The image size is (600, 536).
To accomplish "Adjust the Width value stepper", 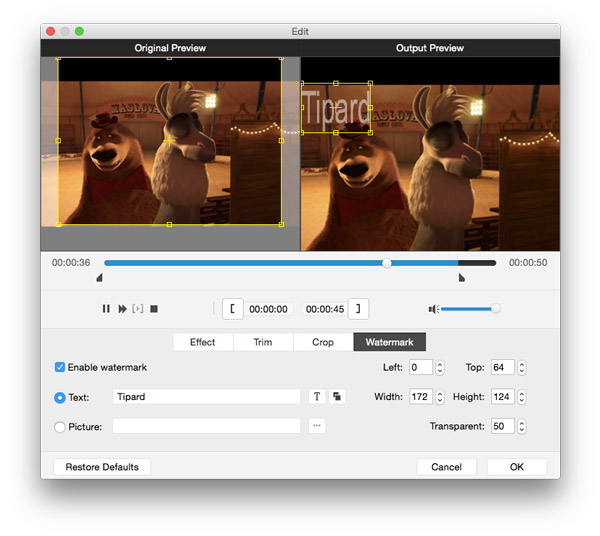I will (440, 397).
